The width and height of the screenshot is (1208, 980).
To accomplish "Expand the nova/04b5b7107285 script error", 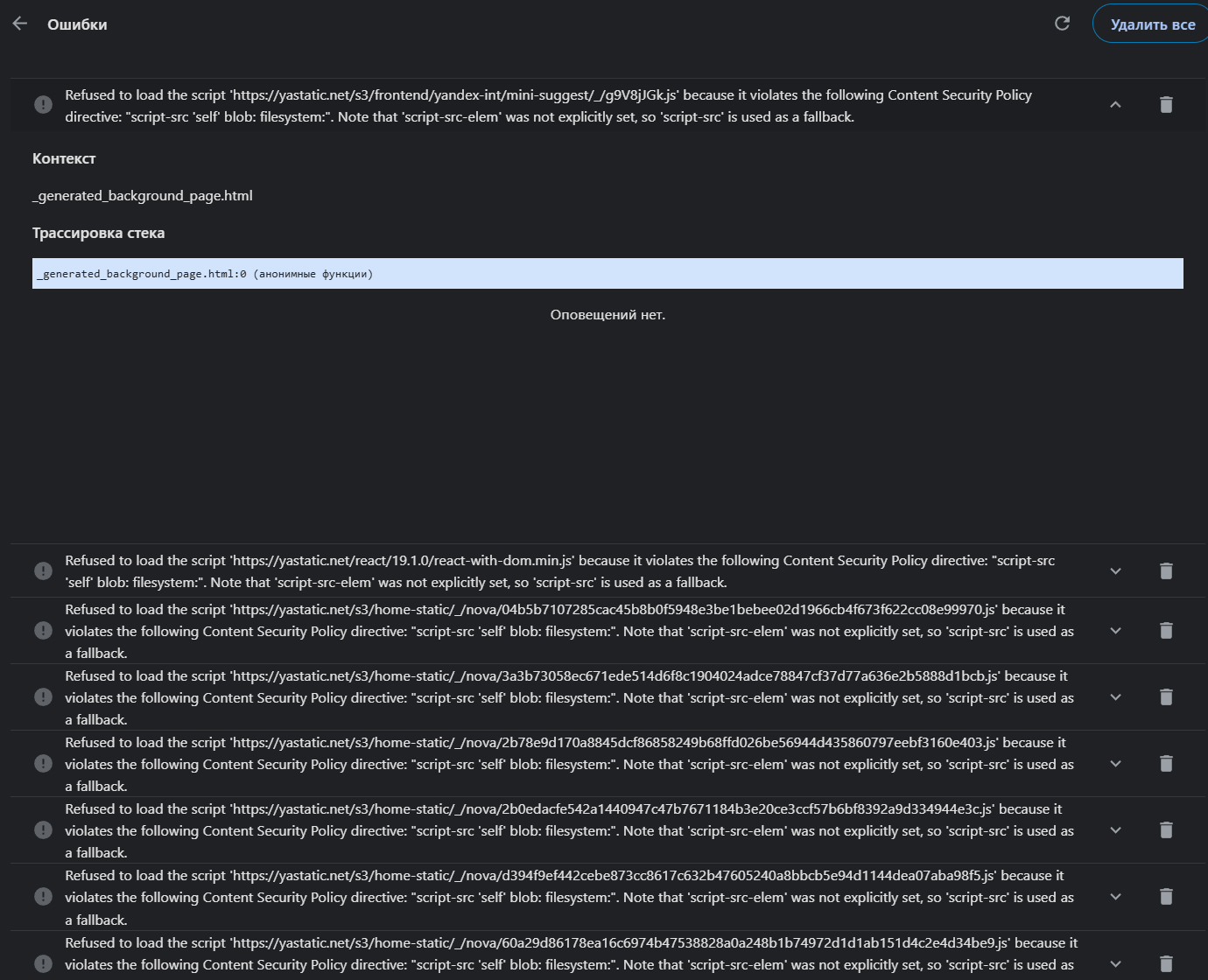I will [1115, 631].
